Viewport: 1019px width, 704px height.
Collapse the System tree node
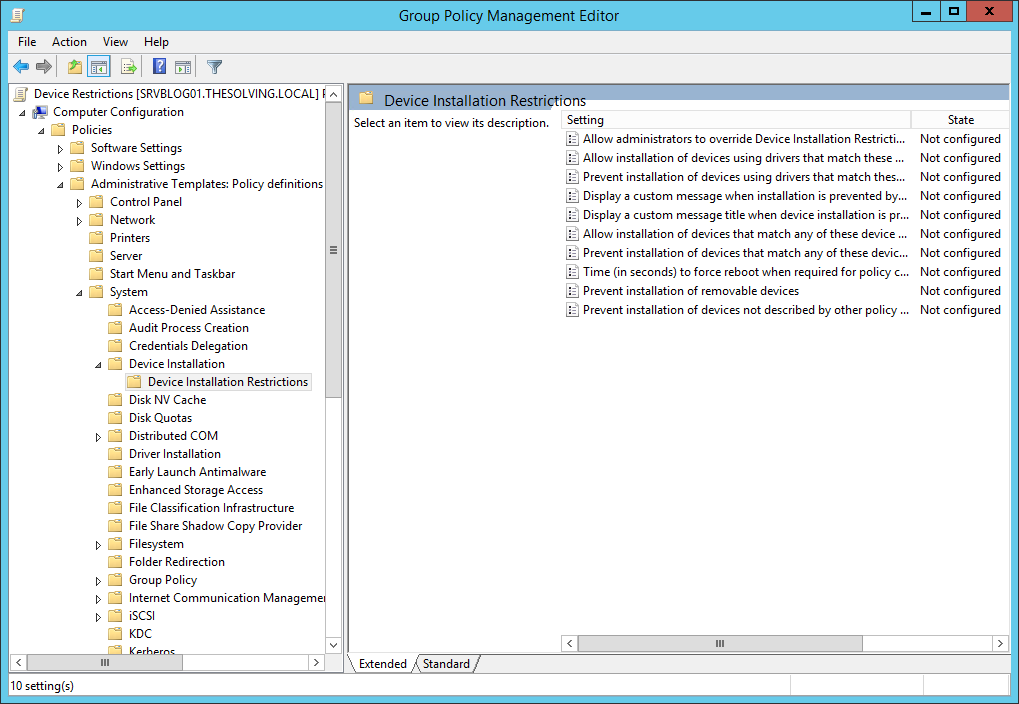(79, 293)
